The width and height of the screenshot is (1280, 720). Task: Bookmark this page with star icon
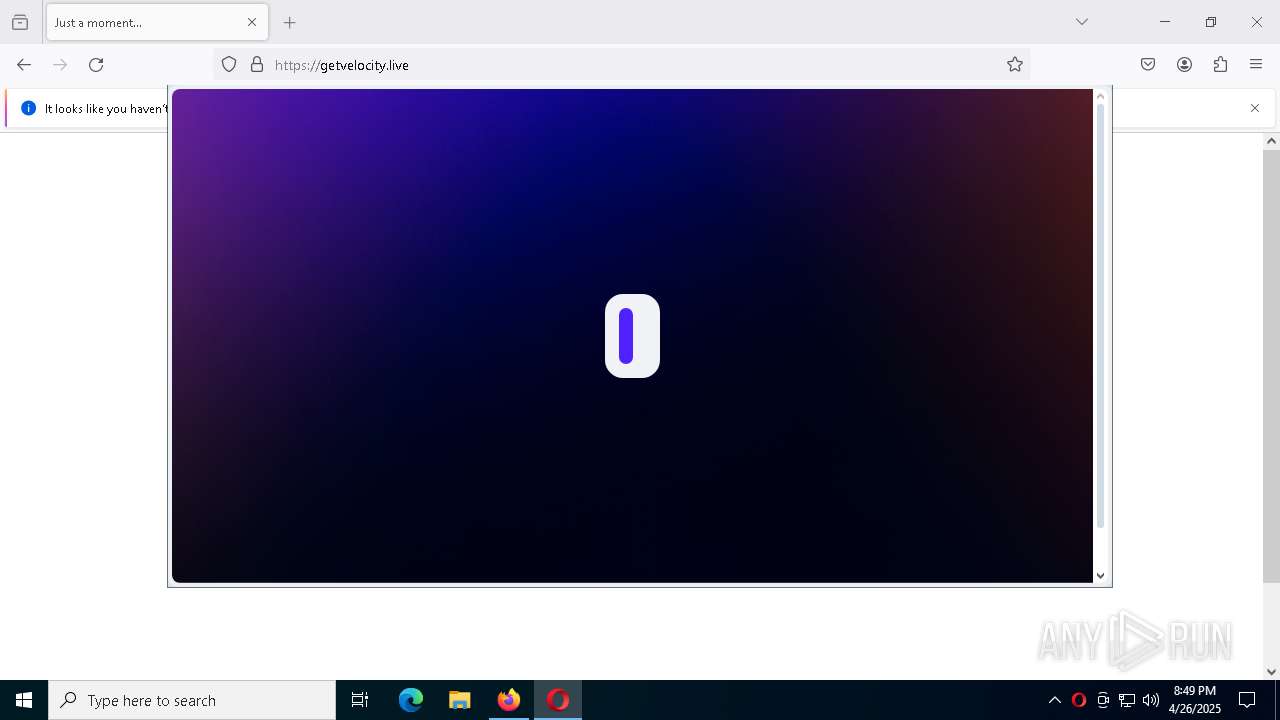[x=1015, y=65]
